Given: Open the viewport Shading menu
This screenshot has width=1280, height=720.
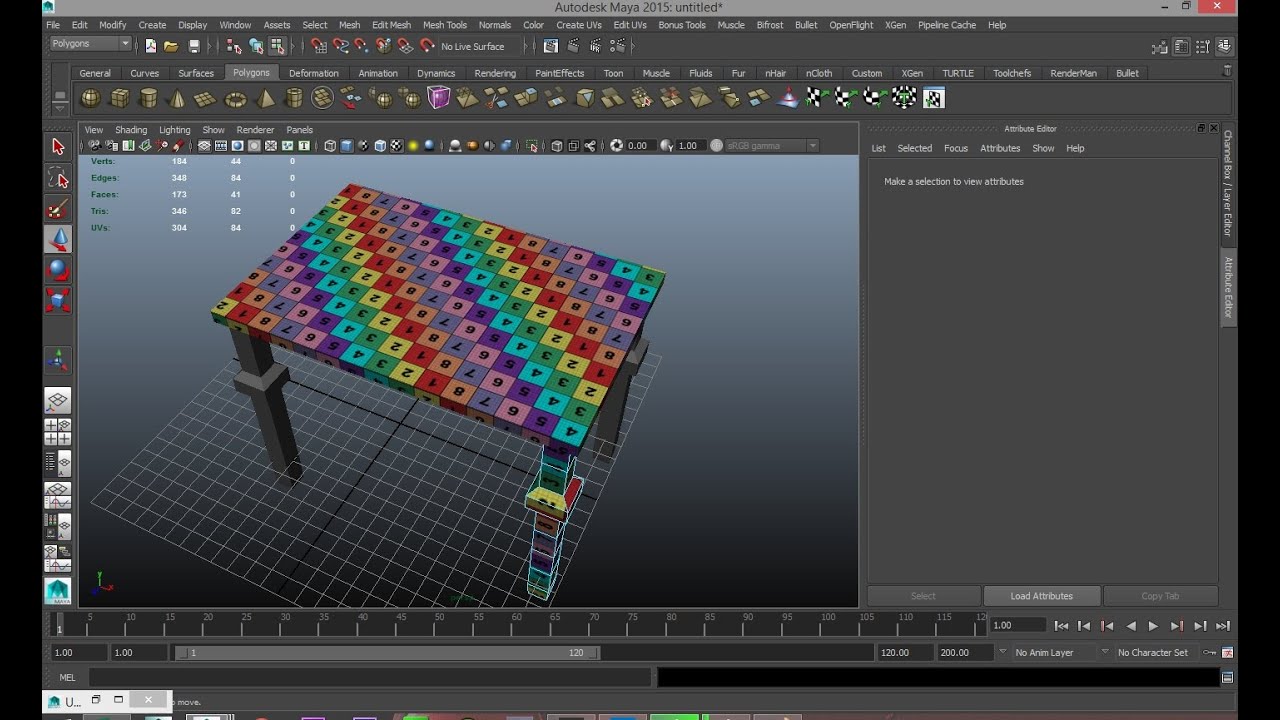Looking at the screenshot, I should [131, 130].
